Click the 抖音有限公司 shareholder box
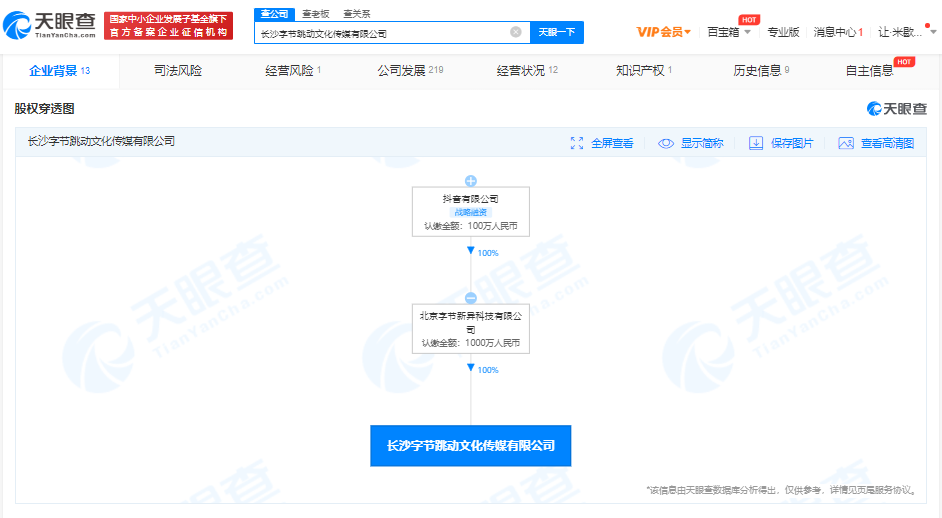Viewport: 942px width, 518px height. point(471,212)
